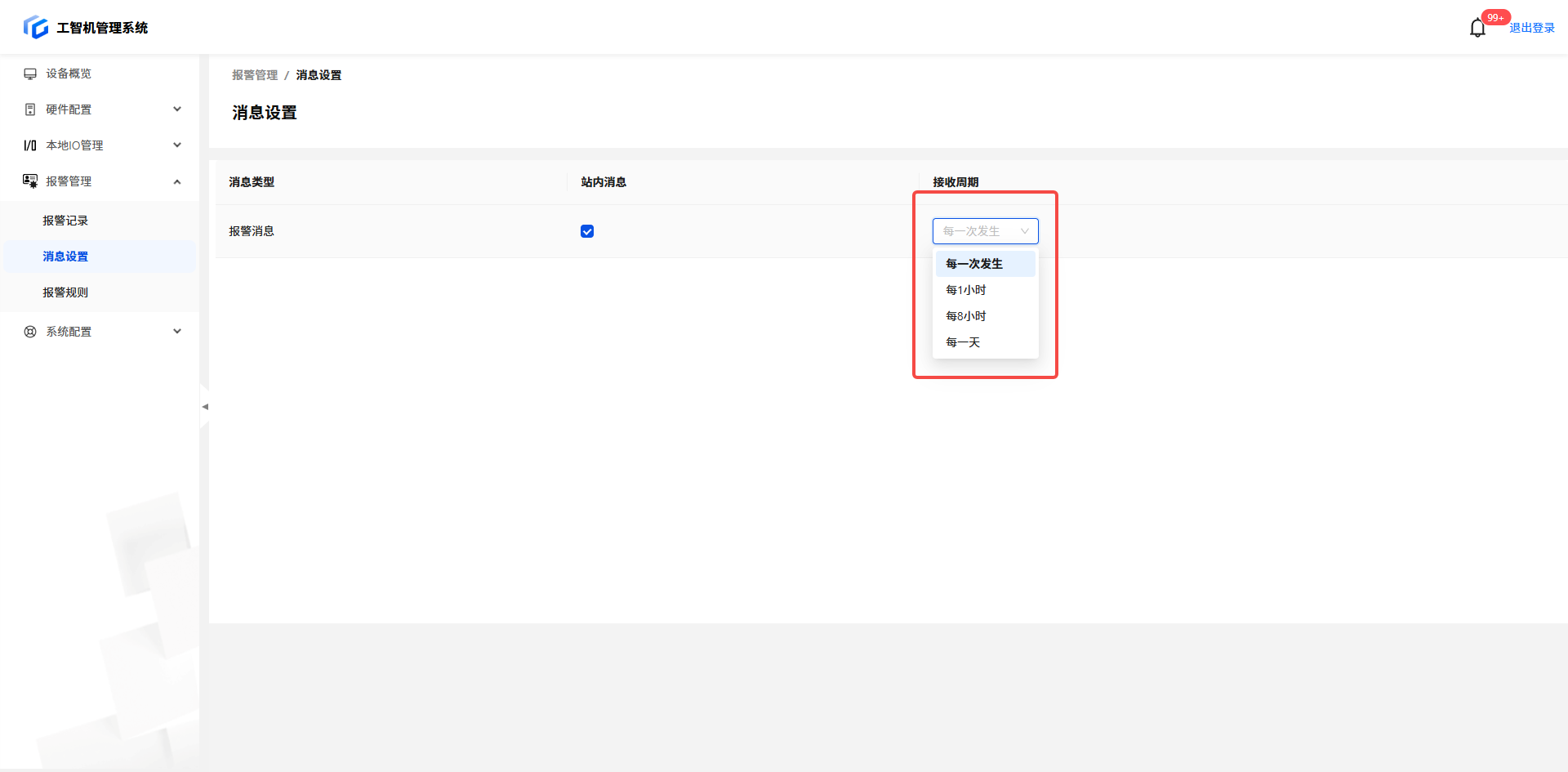Click the 退出登录 link

(1531, 28)
